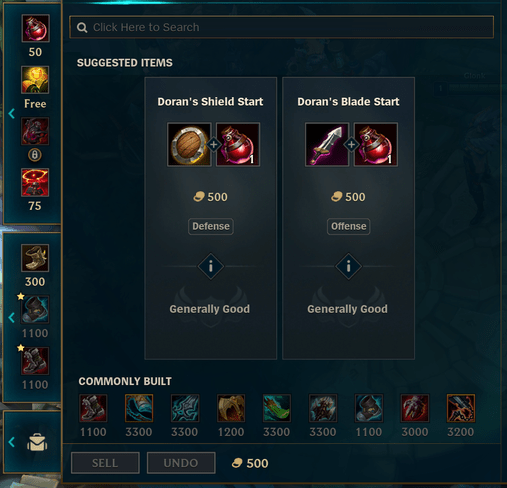Open the Doran's Shield Start info diamond
This screenshot has width=507, height=488.
pos(211,266)
